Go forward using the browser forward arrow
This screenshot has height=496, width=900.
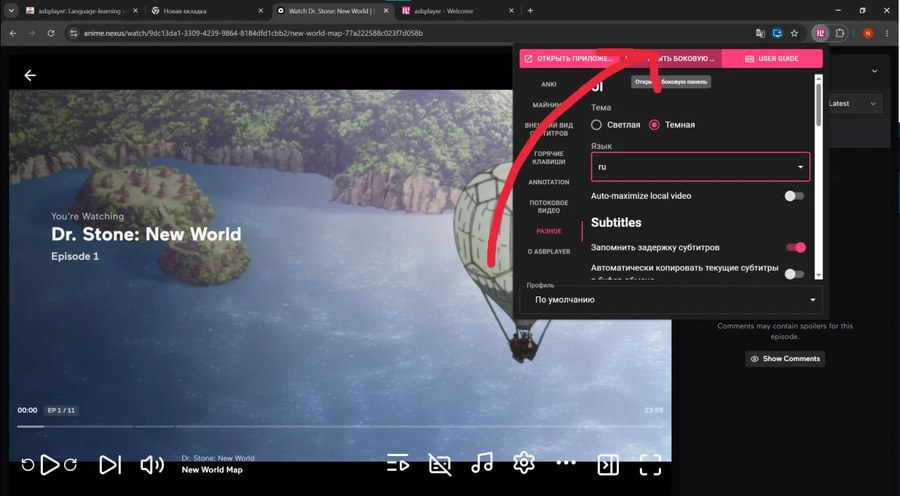tap(32, 33)
